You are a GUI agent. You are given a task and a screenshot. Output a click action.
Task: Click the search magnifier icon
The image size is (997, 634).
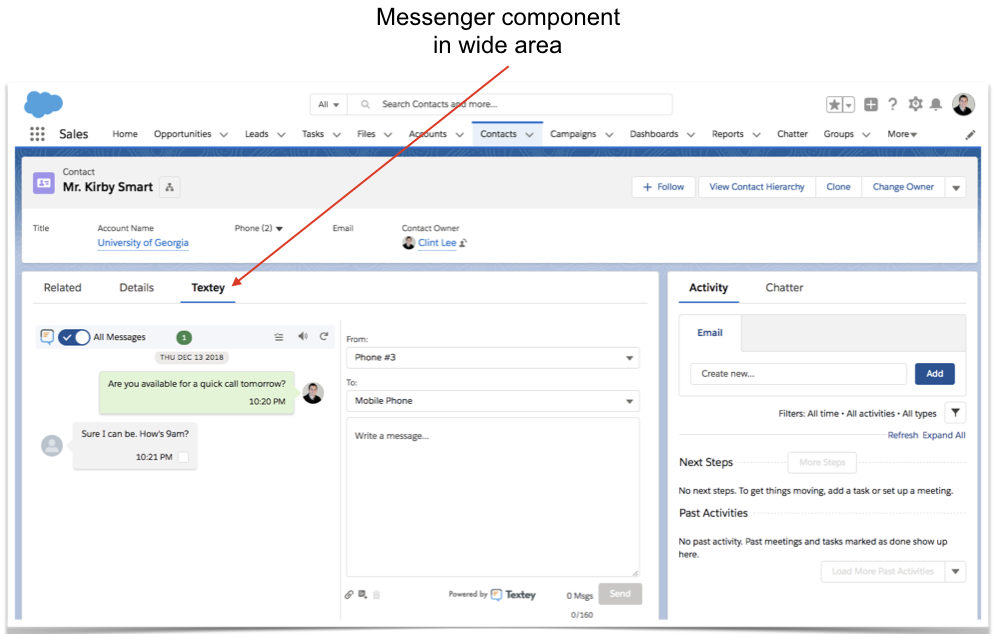(366, 104)
